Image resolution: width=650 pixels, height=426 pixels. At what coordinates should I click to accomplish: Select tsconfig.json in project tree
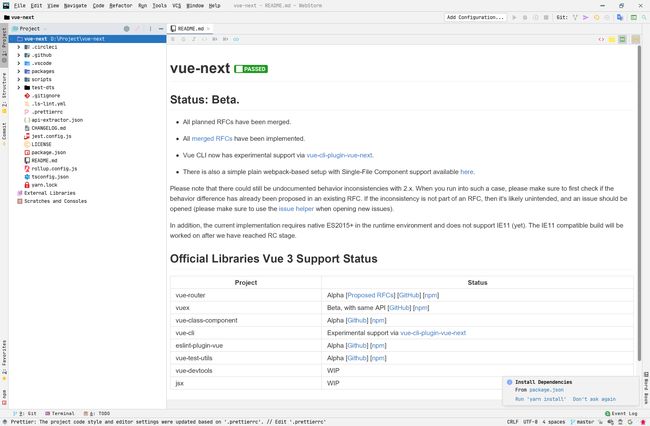click(50, 177)
